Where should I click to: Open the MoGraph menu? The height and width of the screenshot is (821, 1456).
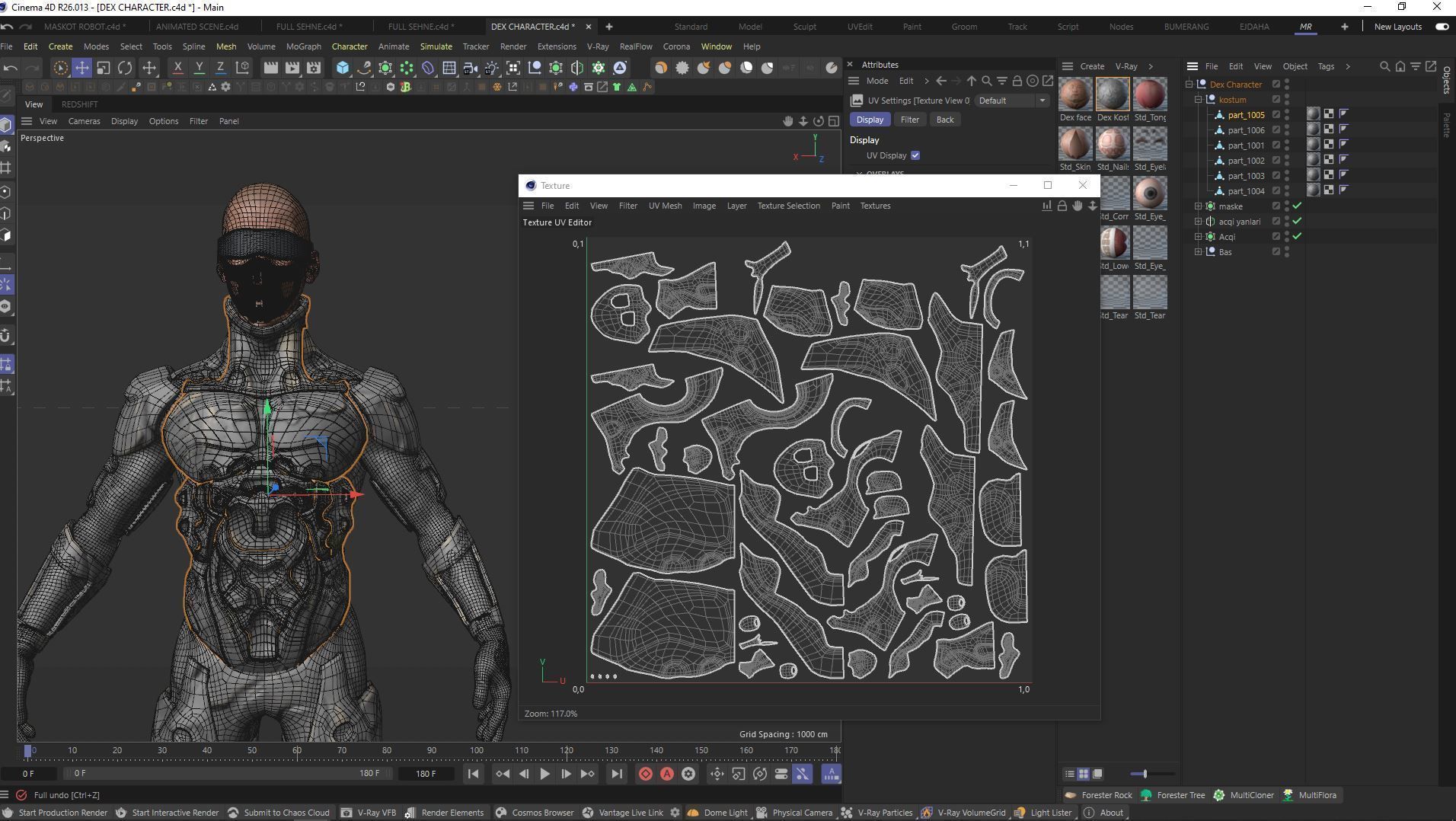pyautogui.click(x=303, y=46)
